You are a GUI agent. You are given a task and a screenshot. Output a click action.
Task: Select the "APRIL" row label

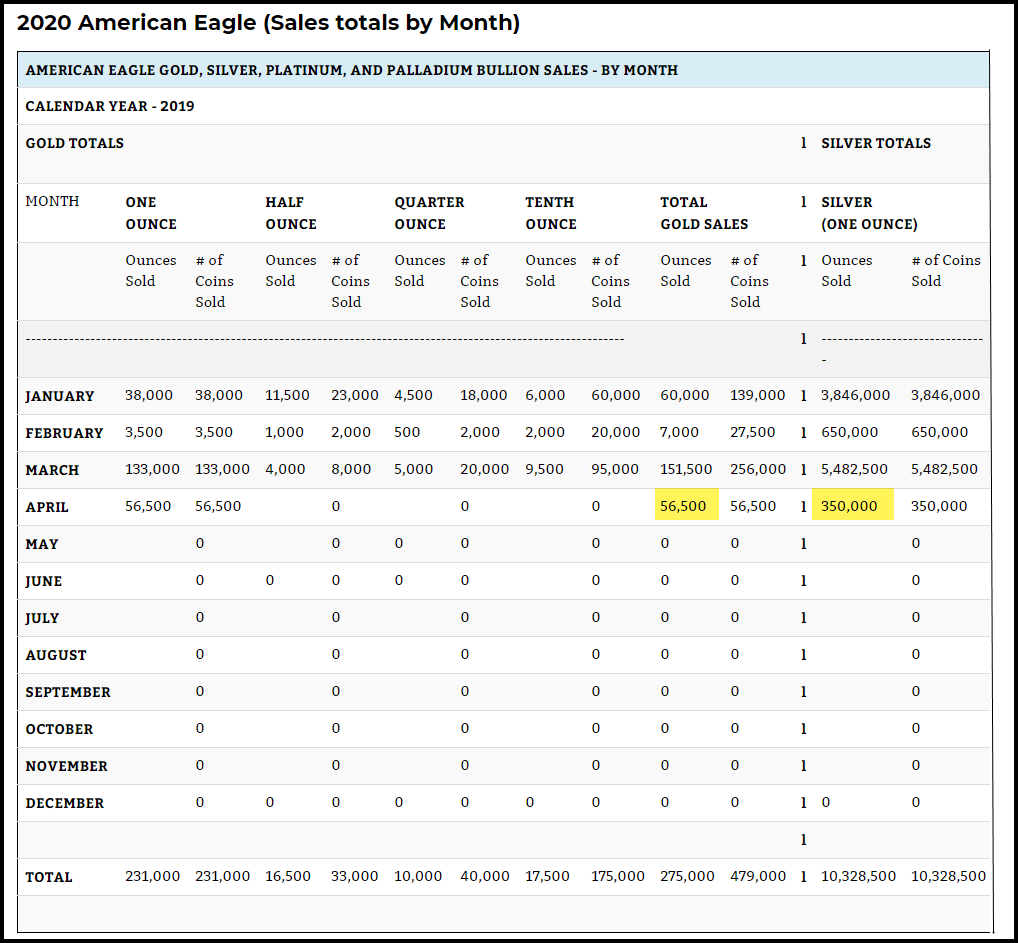(x=47, y=507)
